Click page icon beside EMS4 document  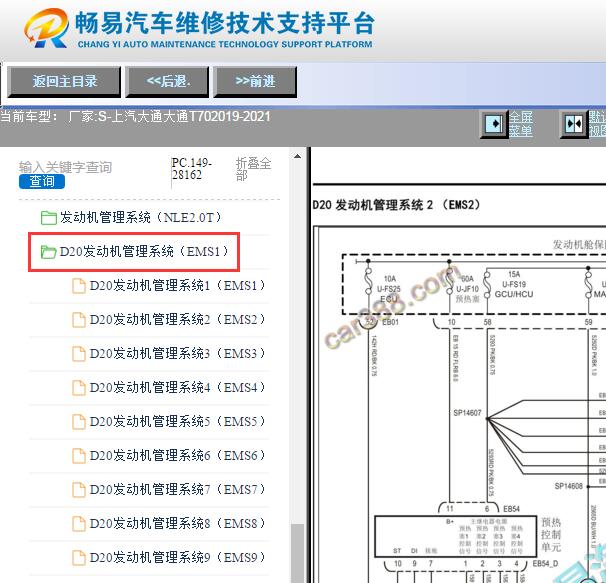[79, 388]
